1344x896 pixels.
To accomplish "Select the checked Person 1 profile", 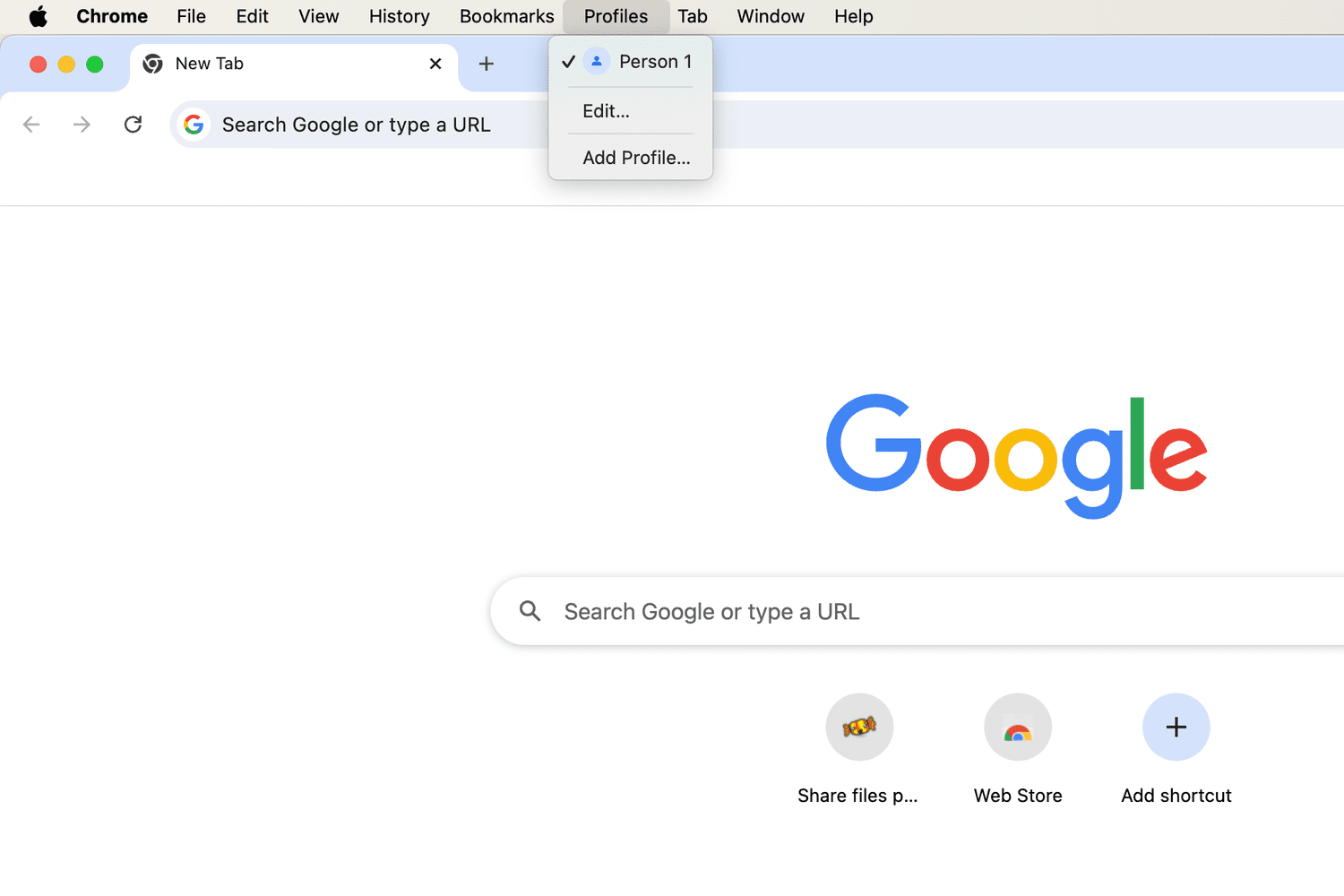I will [638, 62].
